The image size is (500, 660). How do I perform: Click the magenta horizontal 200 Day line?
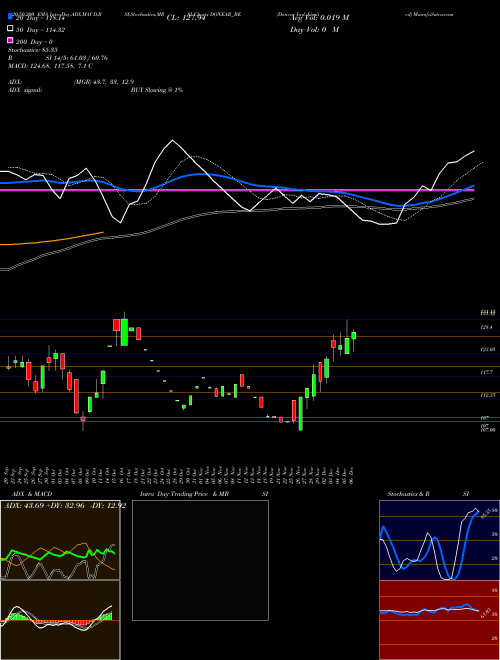(x=236, y=190)
